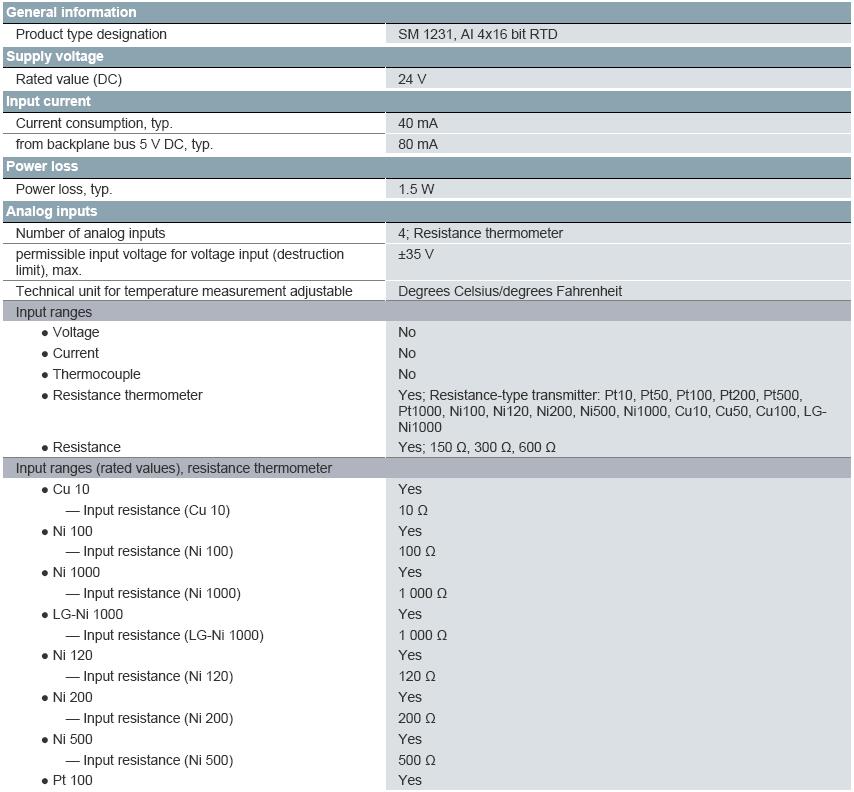Click the 'No' value for Thermocouple
854x792 pixels.
coord(407,375)
